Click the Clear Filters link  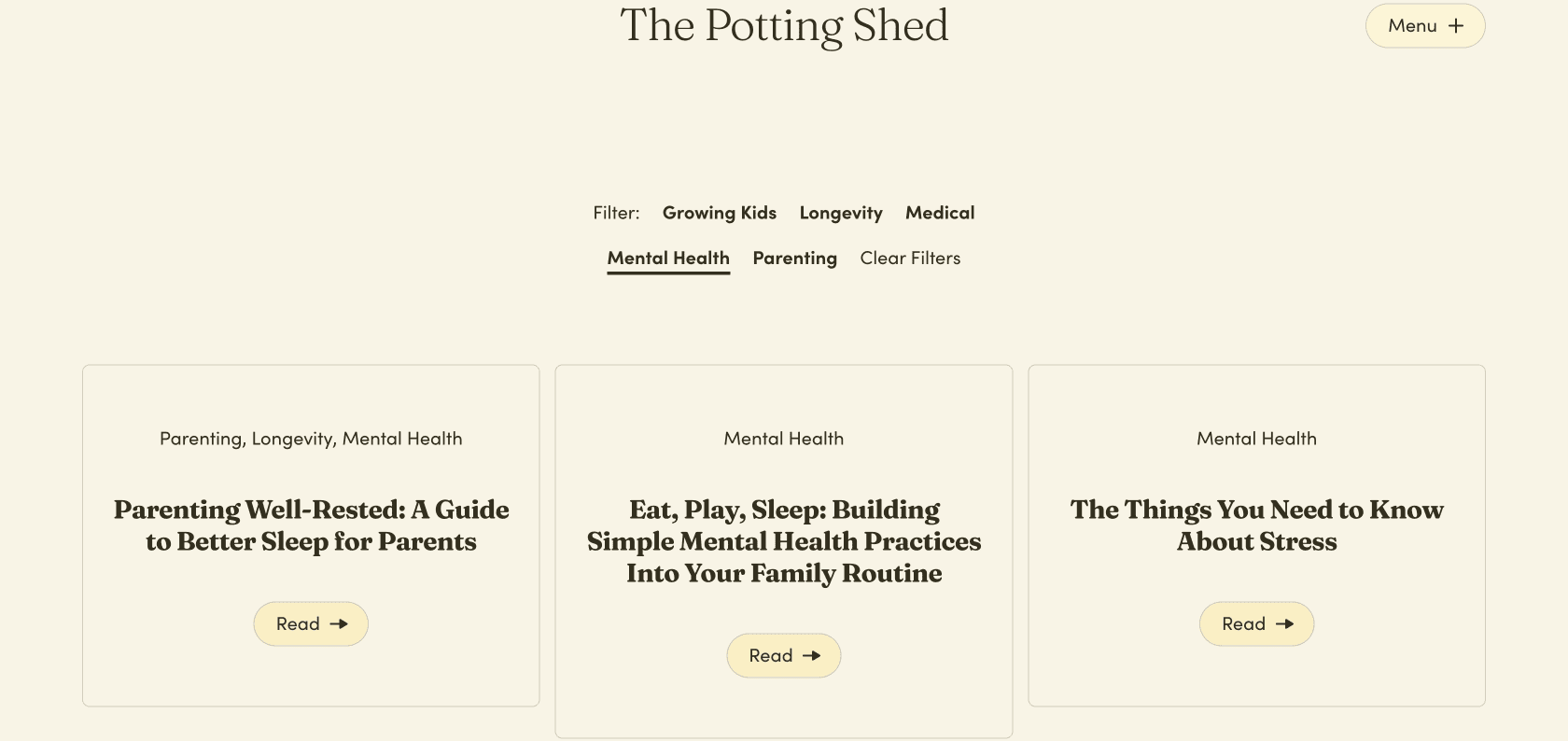(910, 259)
